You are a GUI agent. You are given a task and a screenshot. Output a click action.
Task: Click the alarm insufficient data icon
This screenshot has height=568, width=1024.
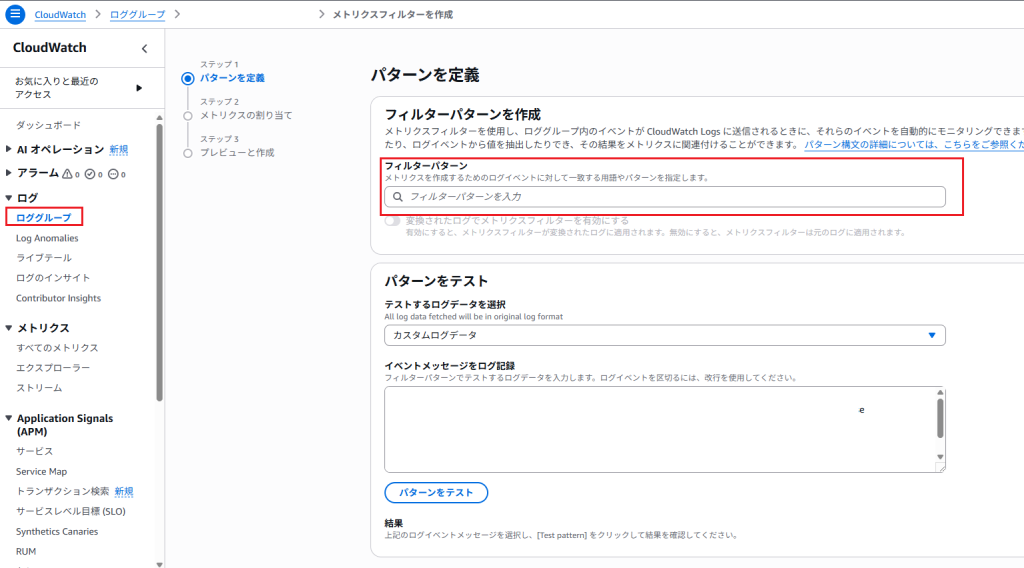[113, 174]
